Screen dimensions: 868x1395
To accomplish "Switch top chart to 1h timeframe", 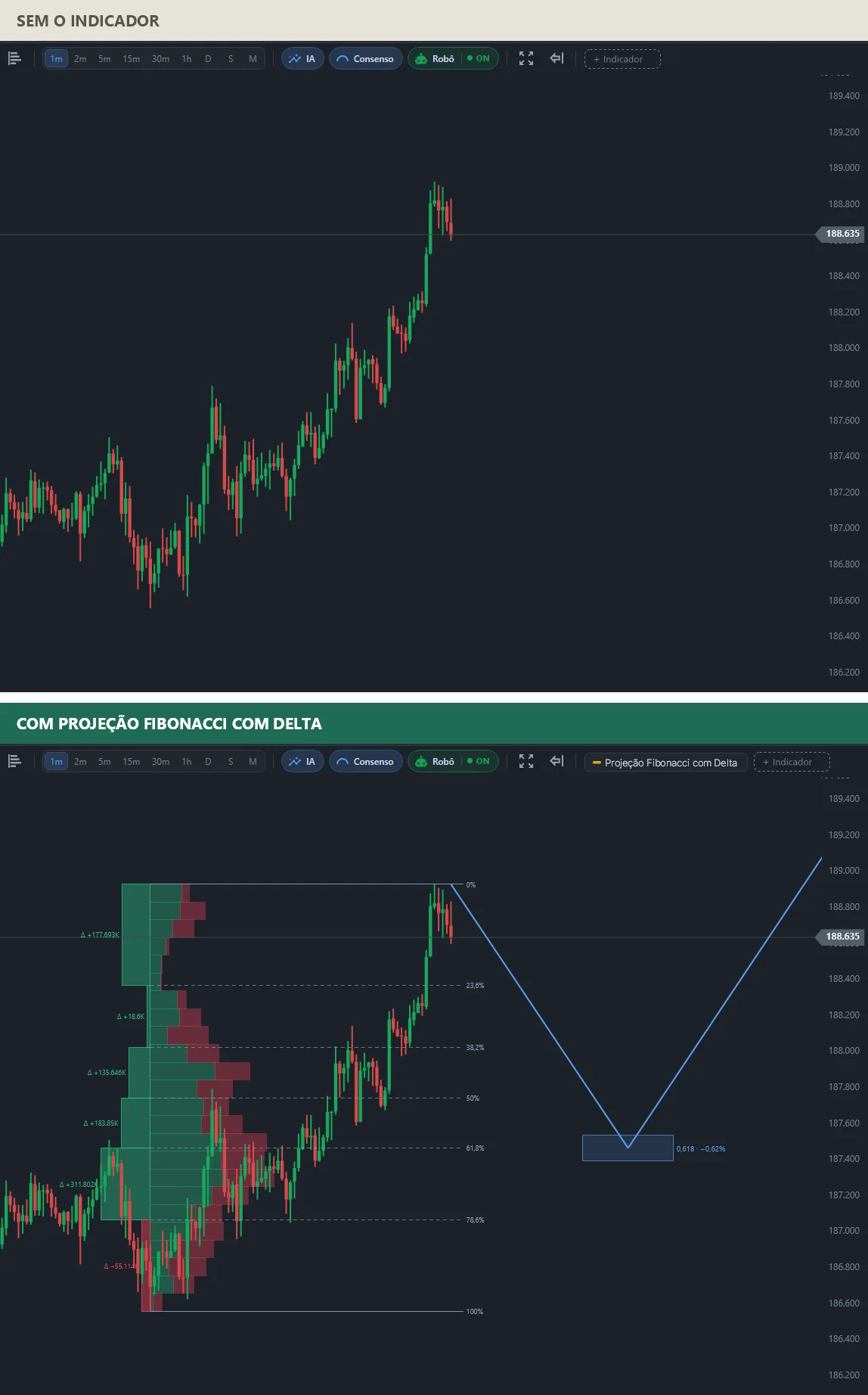I will [x=187, y=59].
